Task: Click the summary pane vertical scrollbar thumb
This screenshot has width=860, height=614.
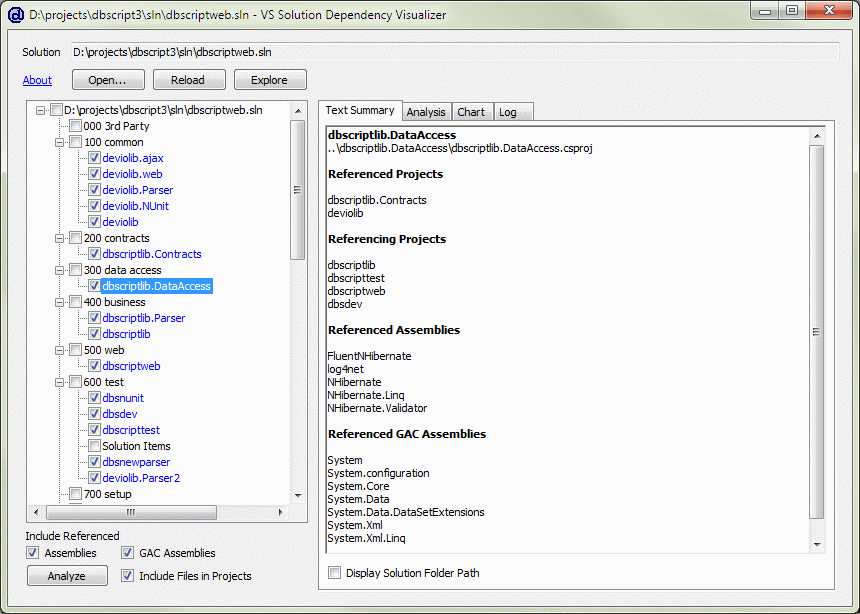Action: [817, 331]
